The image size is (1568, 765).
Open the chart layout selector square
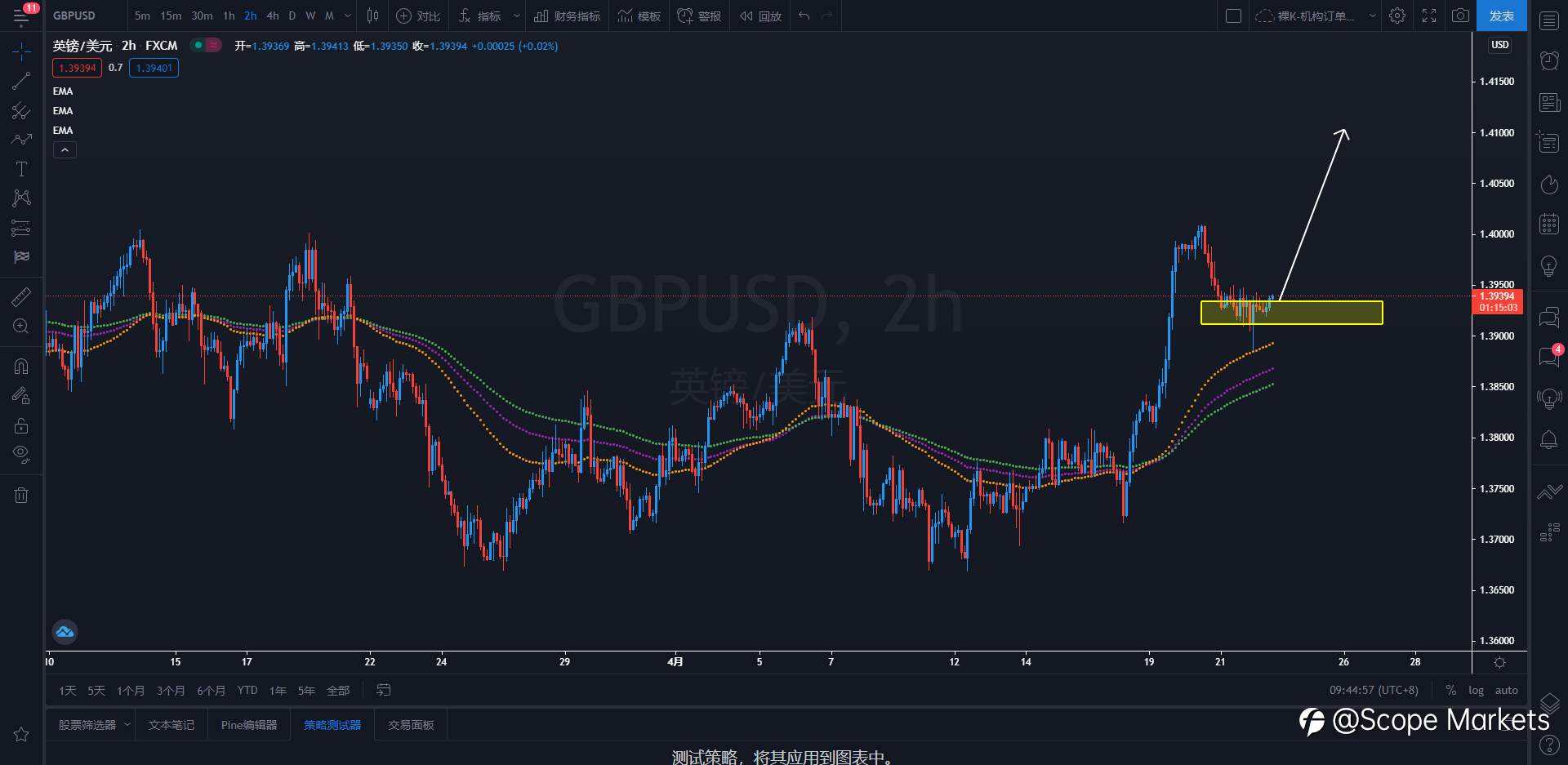click(x=1233, y=16)
